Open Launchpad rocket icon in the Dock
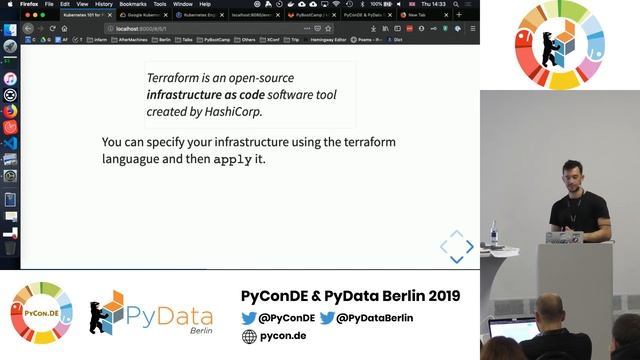Viewport: 640px width, 360px height. click(10, 46)
